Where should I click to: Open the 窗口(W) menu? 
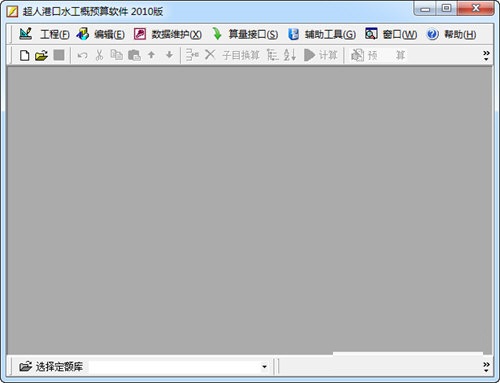coord(391,34)
